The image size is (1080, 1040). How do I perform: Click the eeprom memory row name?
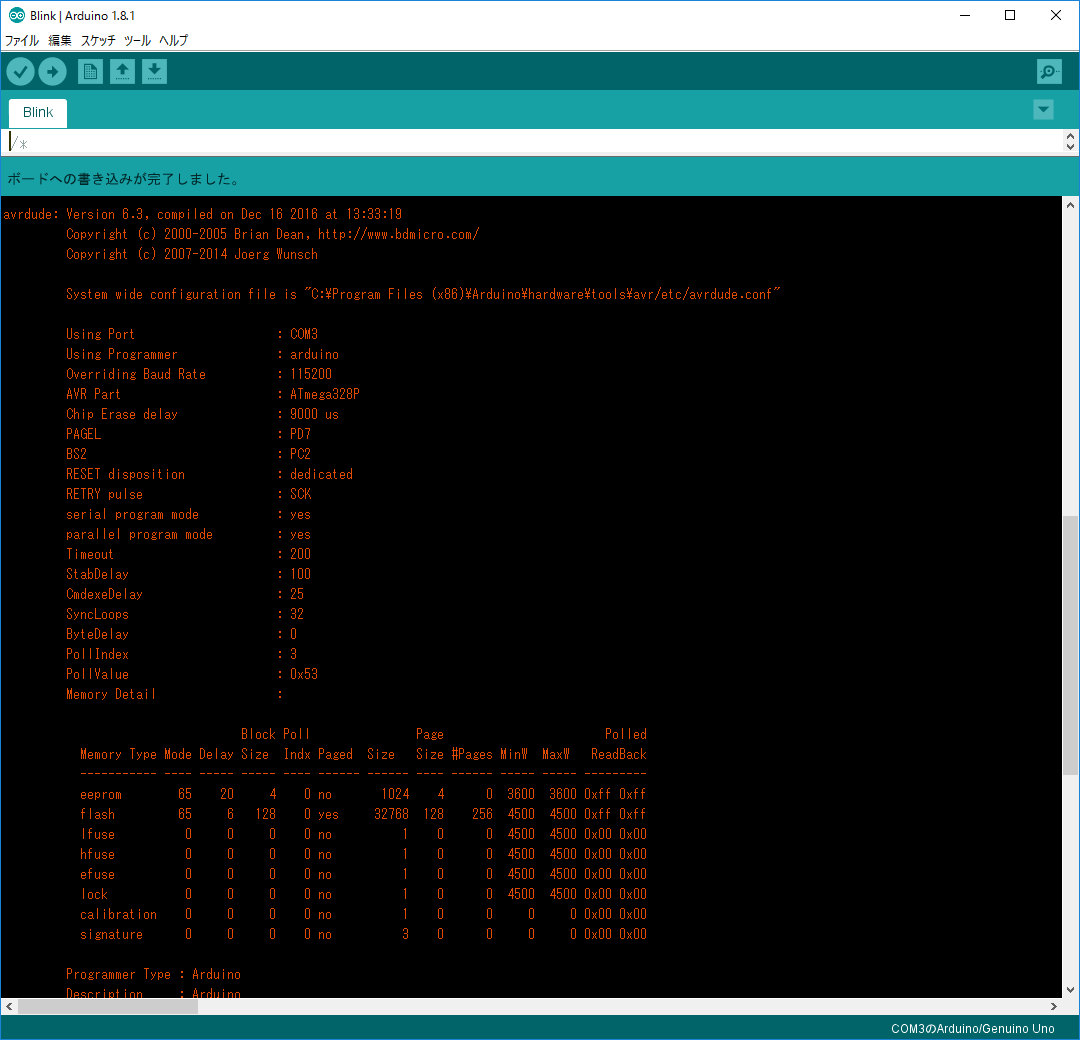coord(101,794)
